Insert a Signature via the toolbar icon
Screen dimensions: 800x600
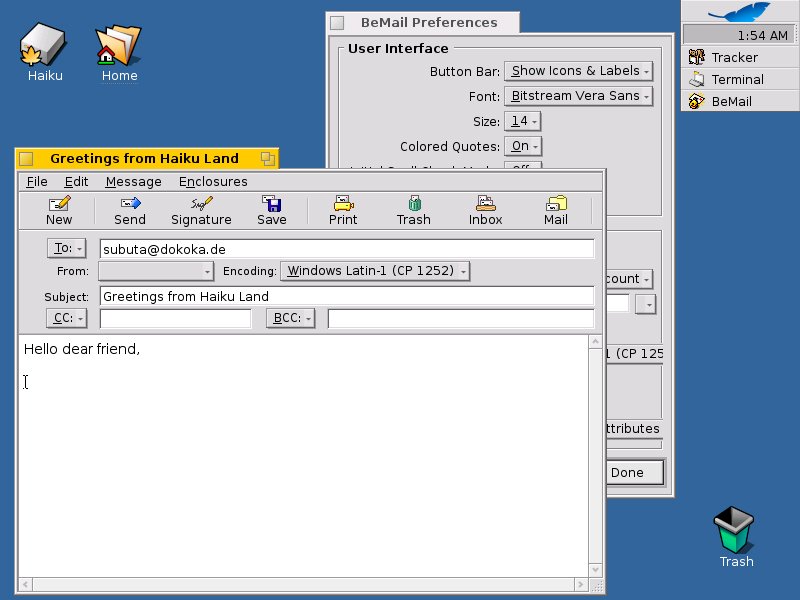click(200, 207)
